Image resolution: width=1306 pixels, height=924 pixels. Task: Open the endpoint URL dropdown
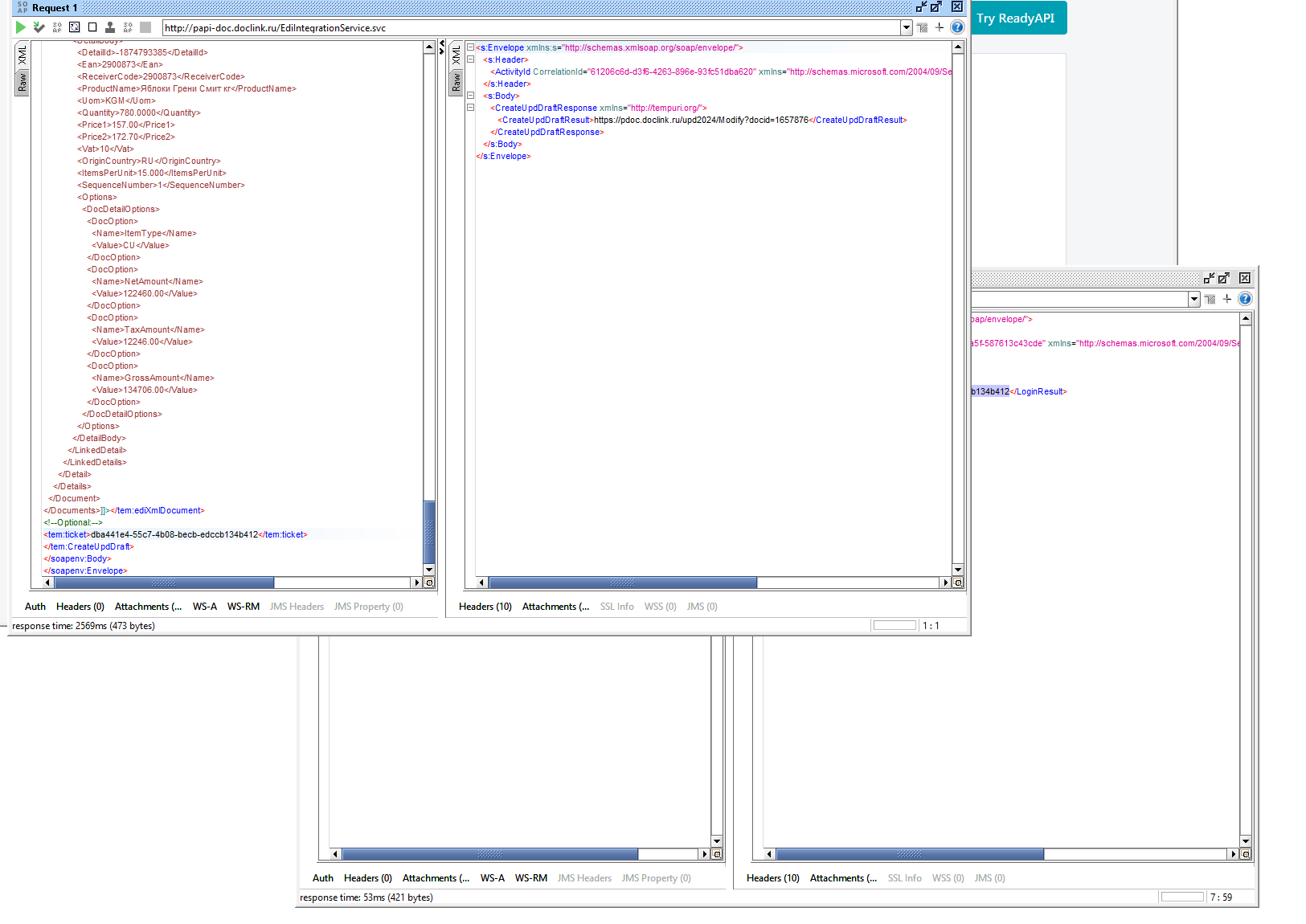click(x=907, y=27)
